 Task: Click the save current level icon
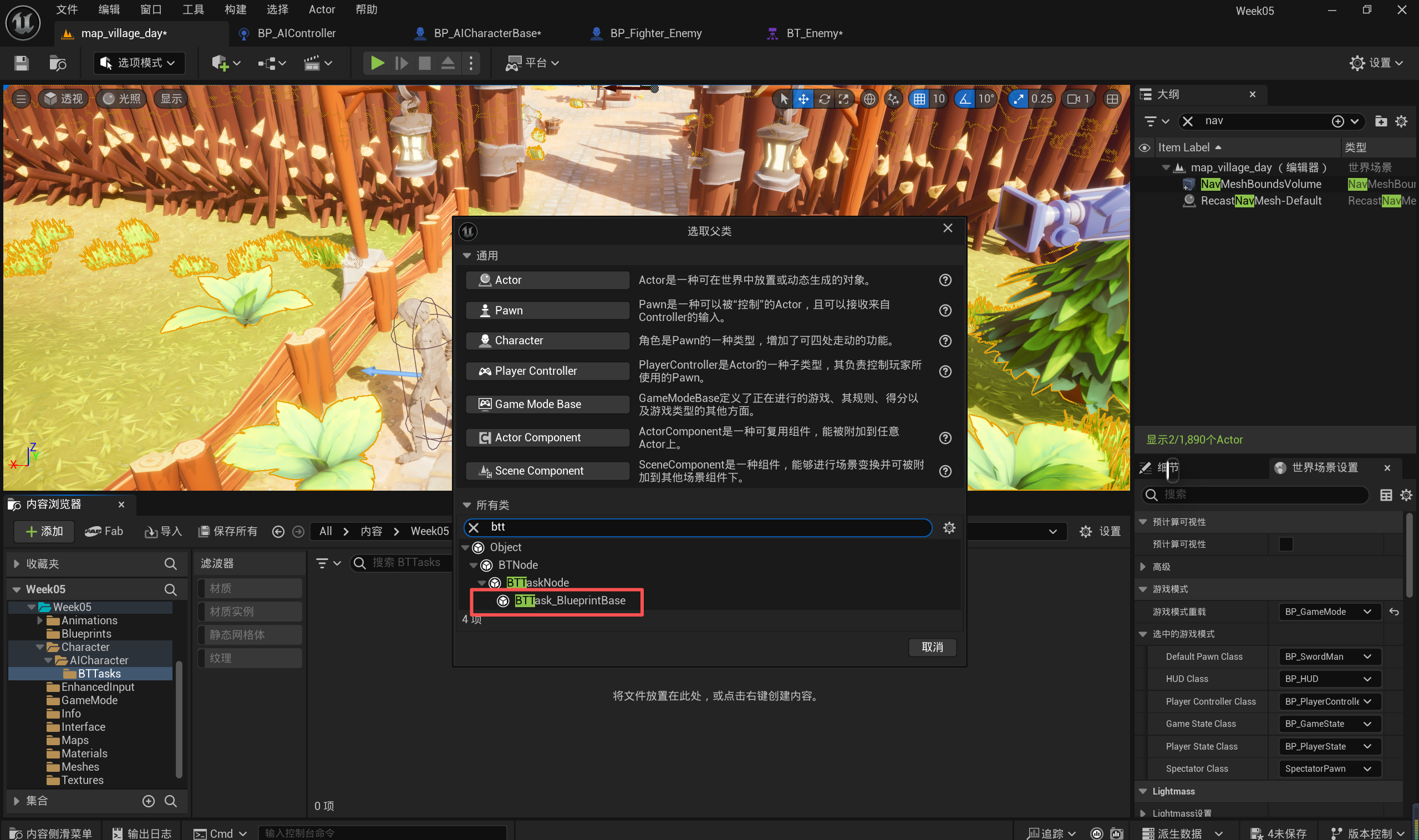tap(22, 63)
